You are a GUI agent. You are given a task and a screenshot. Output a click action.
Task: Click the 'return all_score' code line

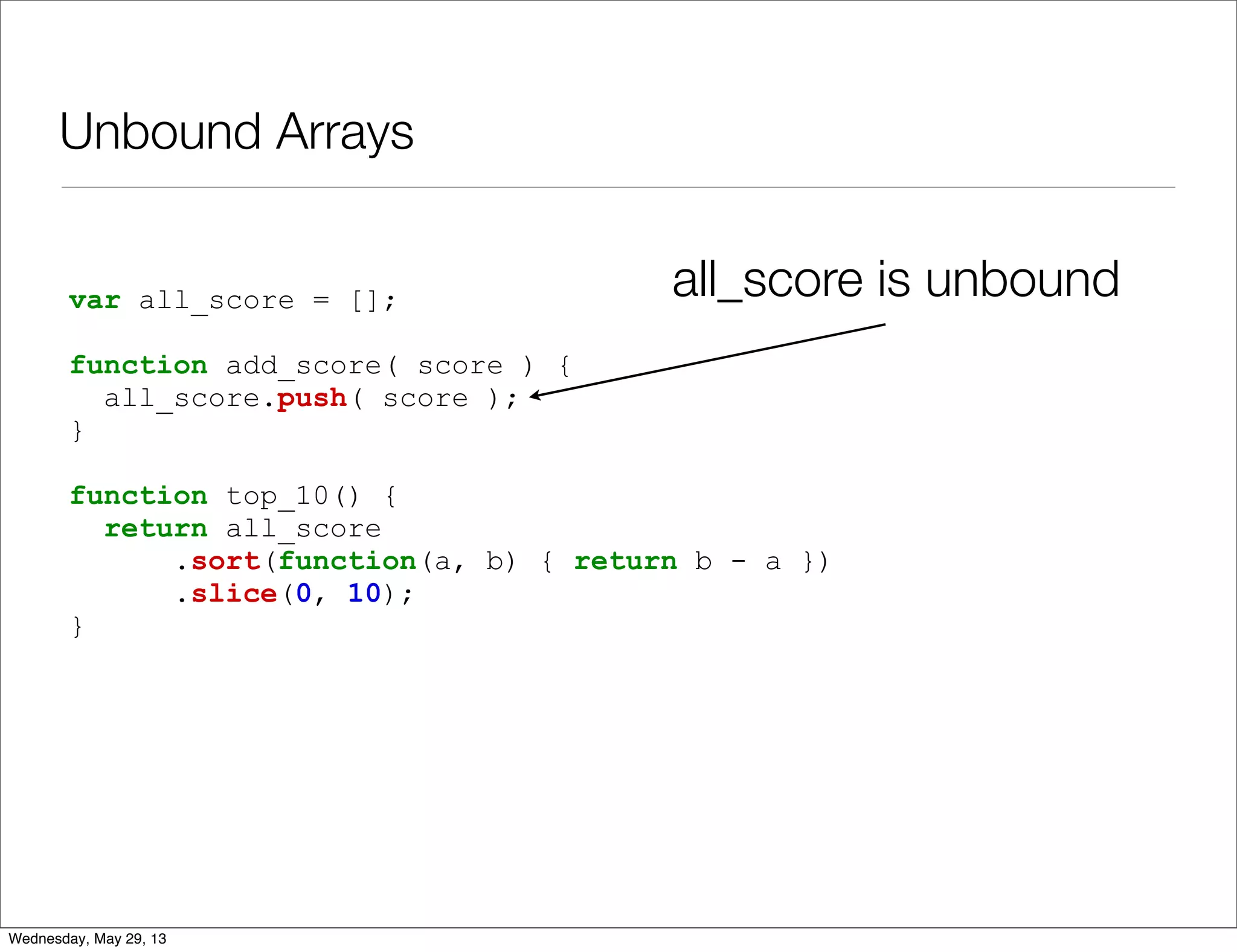tap(243, 529)
